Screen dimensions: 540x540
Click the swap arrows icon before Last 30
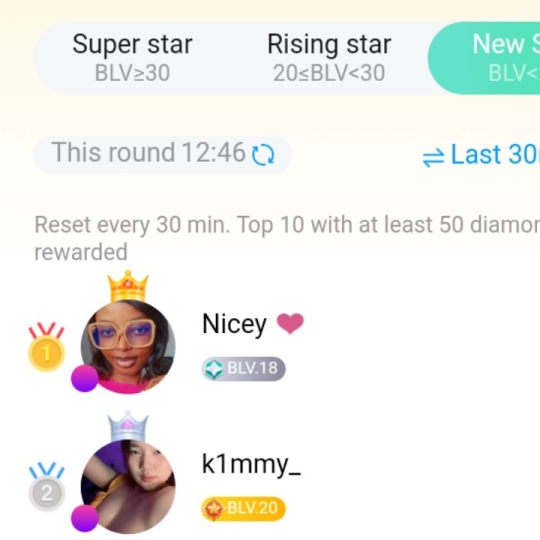[433, 159]
